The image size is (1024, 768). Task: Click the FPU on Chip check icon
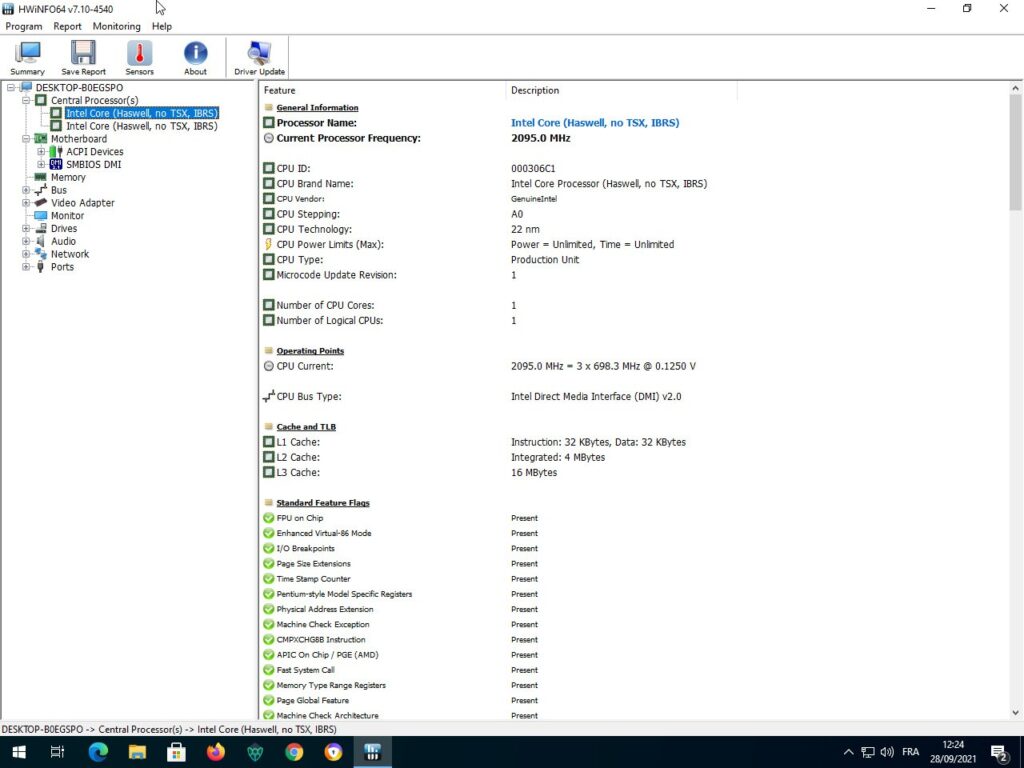[268, 518]
